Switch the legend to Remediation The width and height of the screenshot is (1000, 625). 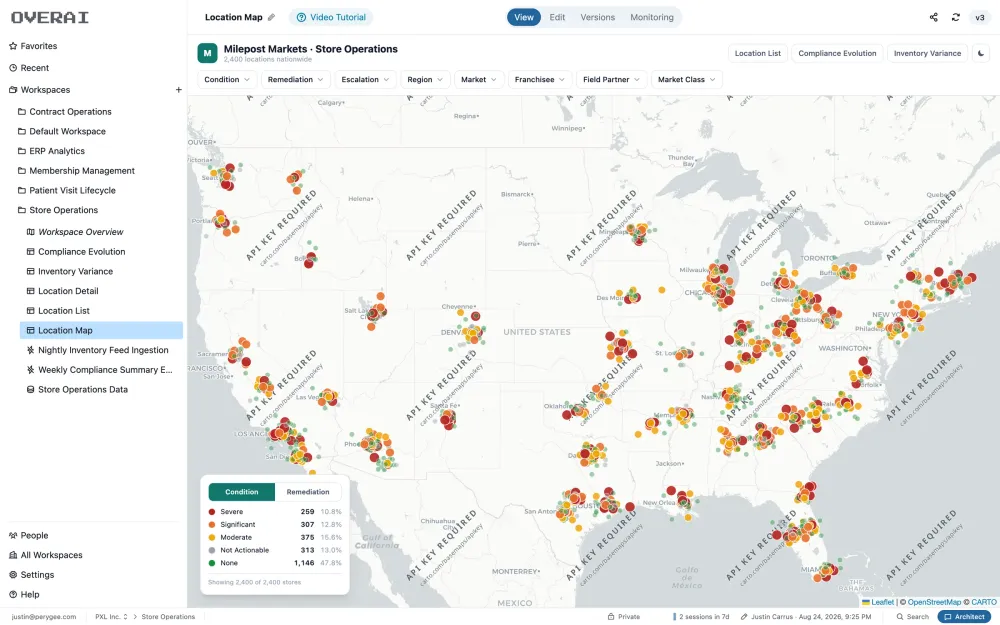click(x=308, y=492)
